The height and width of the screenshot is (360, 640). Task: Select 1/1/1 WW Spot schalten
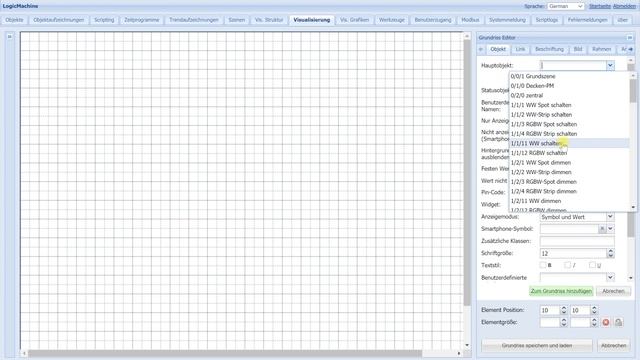click(569, 105)
